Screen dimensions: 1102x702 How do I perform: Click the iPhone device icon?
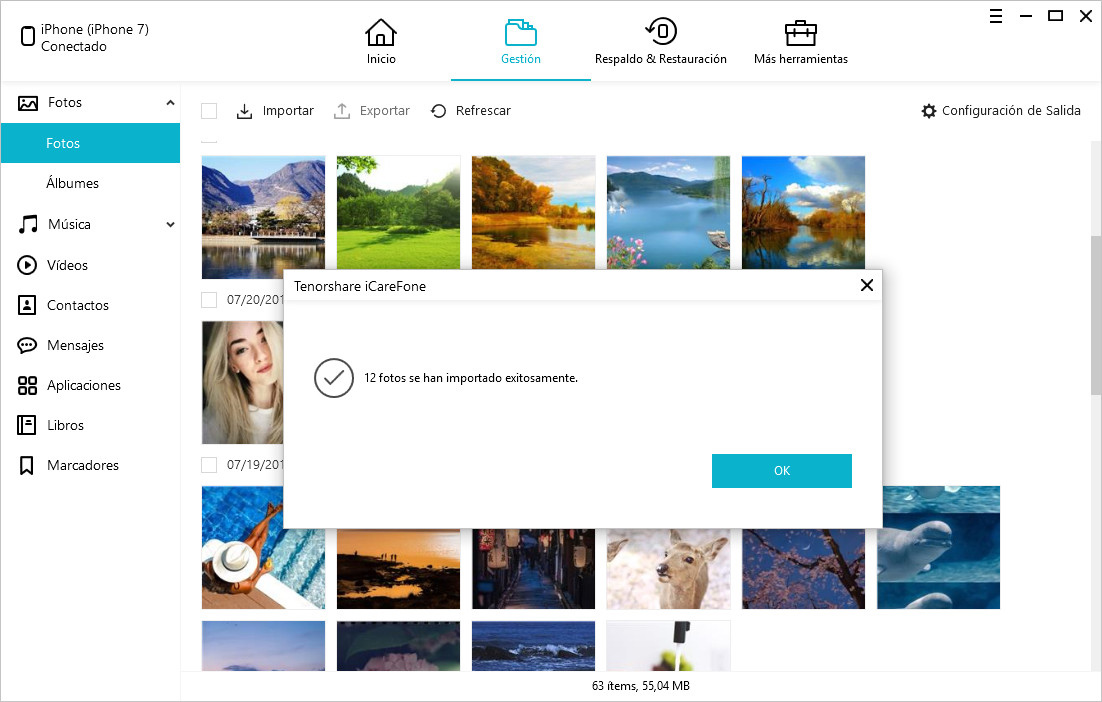tap(27, 36)
